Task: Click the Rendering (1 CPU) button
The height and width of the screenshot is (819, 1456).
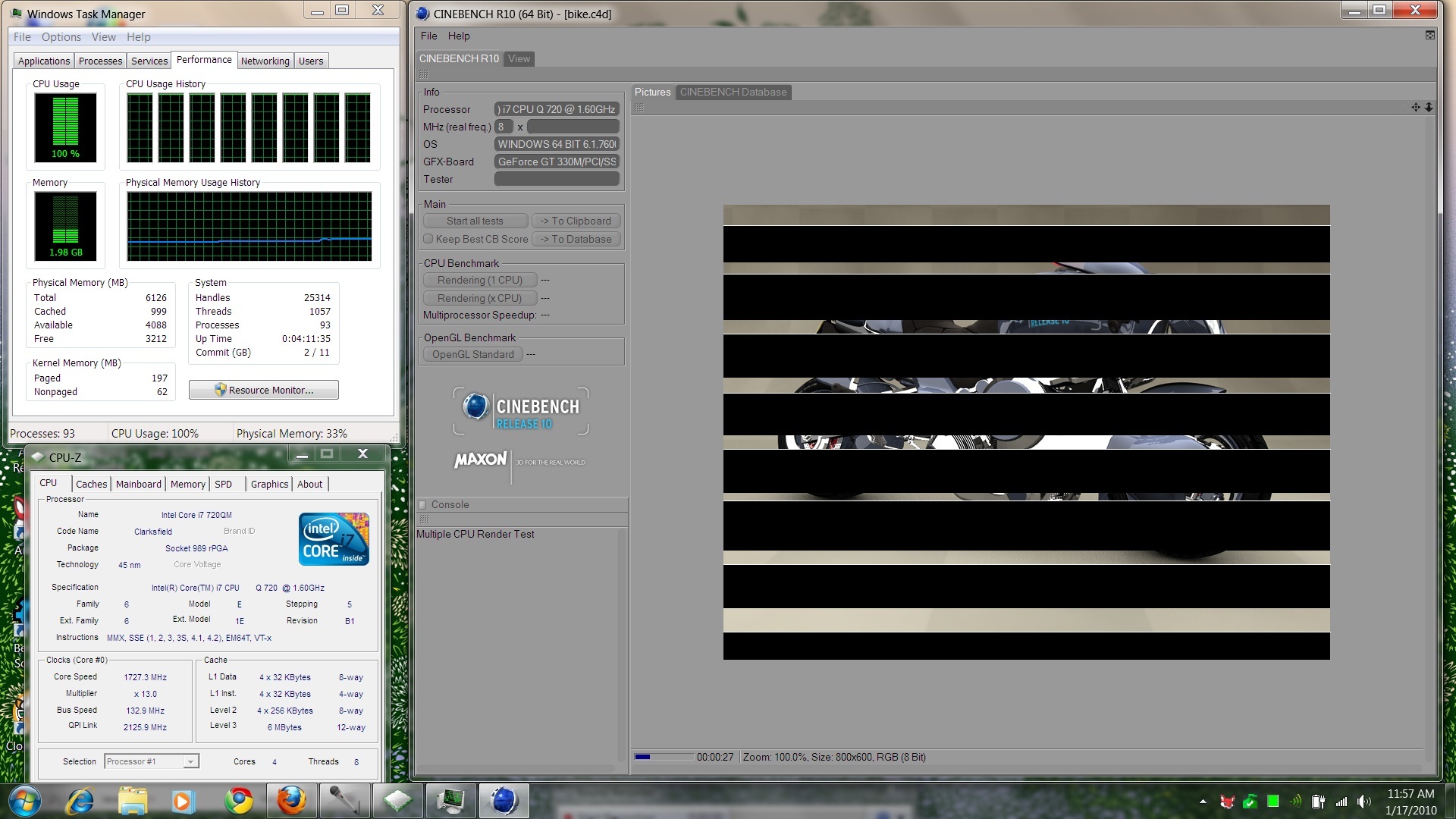Action: coord(479,280)
